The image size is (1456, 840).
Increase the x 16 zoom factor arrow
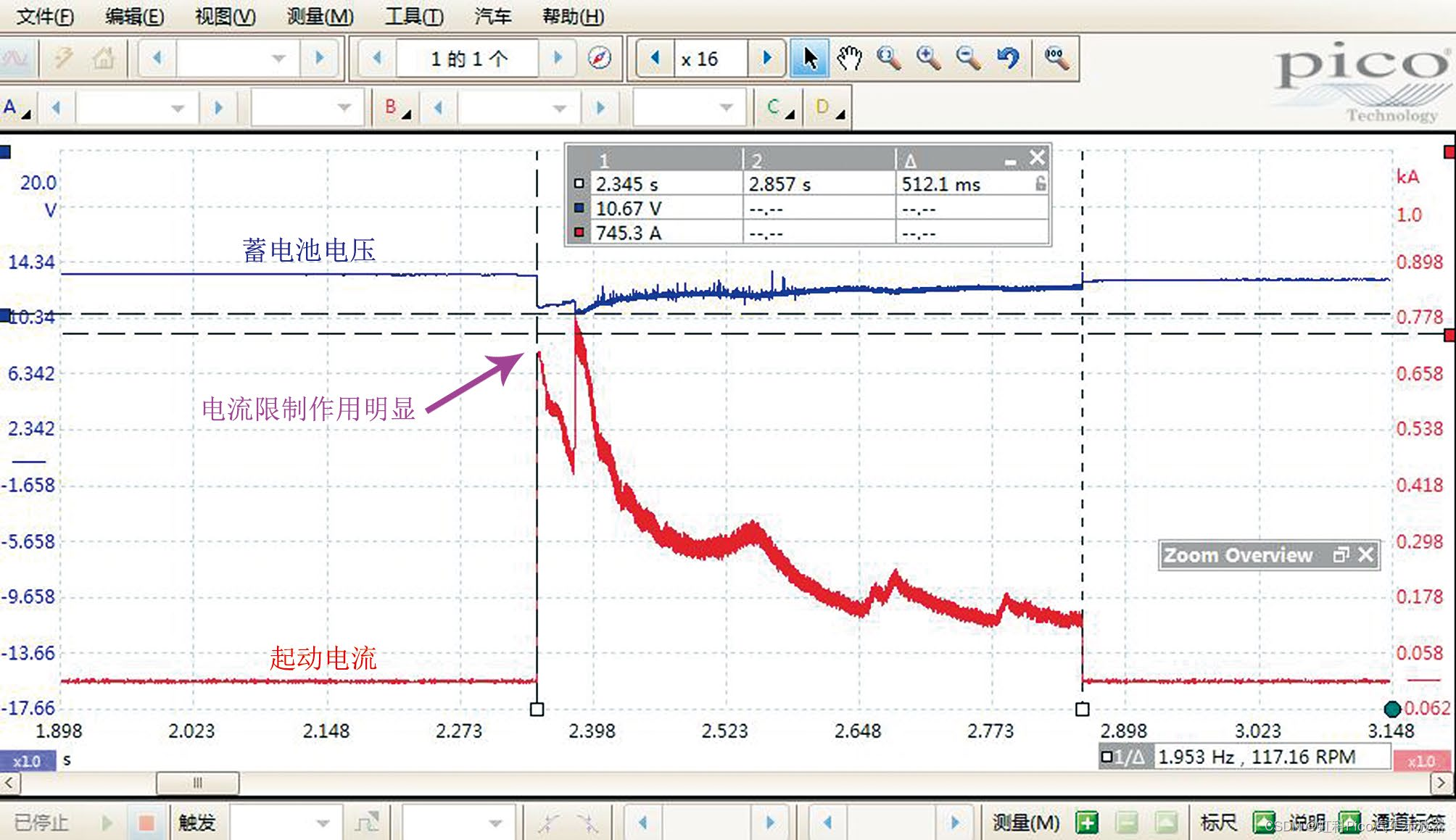[767, 58]
